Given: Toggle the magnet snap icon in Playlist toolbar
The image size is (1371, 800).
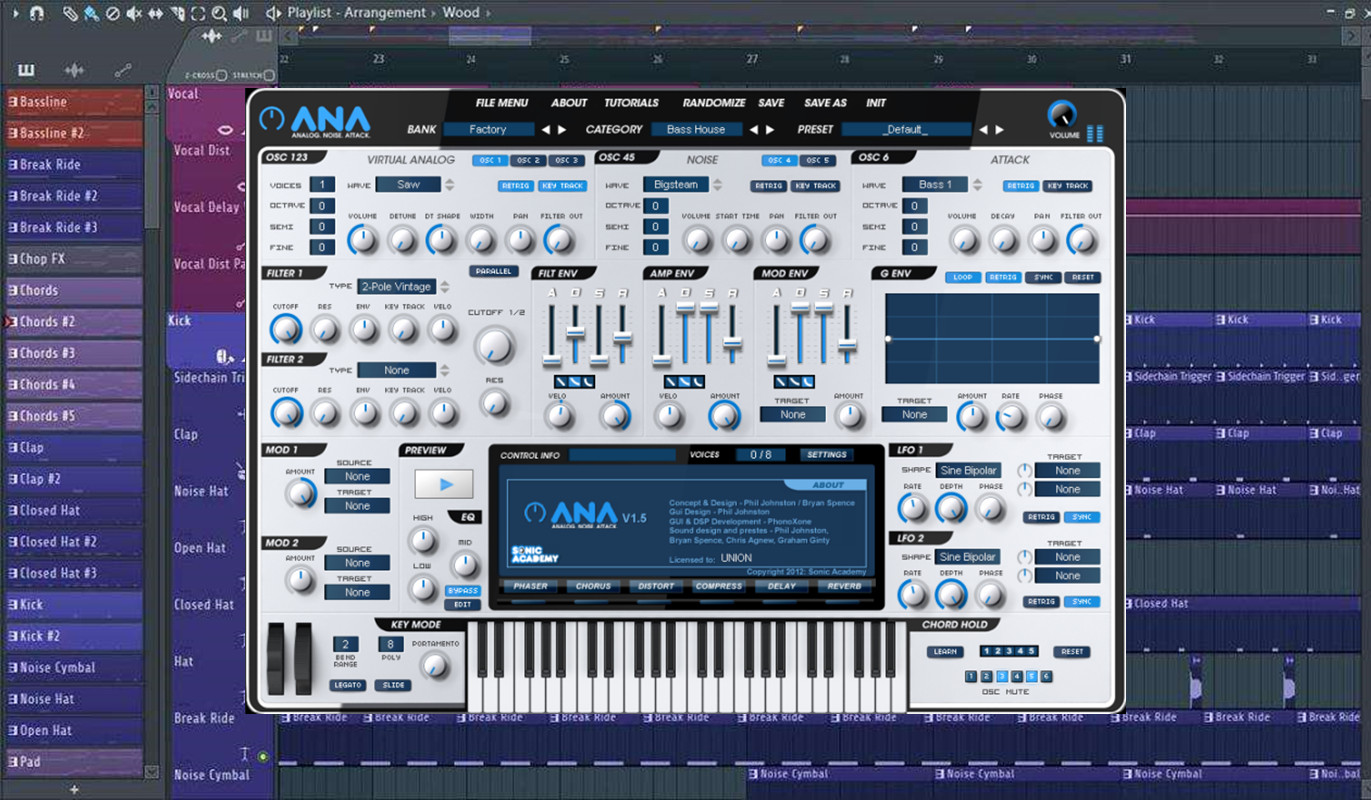Looking at the screenshot, I should (36, 13).
